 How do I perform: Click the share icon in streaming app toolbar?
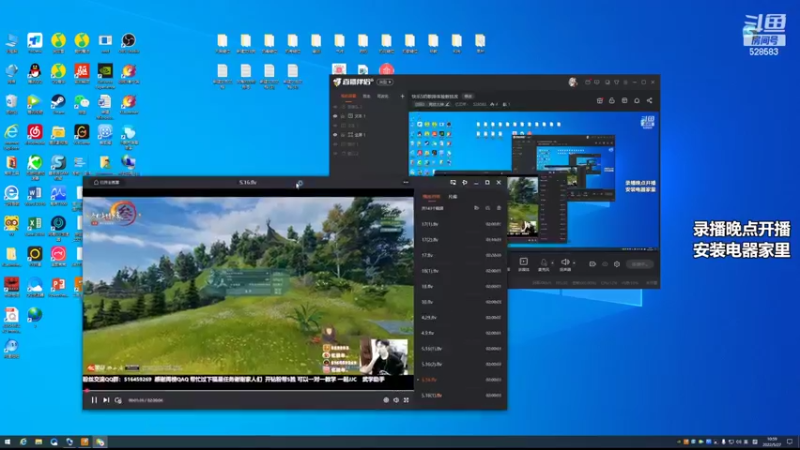pos(649,101)
